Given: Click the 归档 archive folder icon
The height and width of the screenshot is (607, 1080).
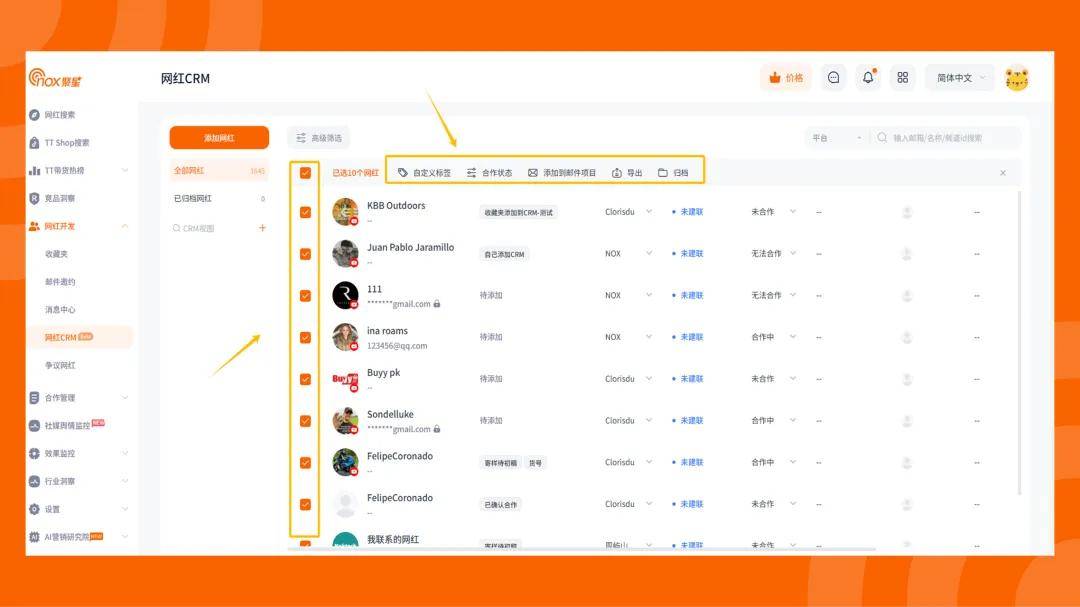Looking at the screenshot, I should click(663, 173).
